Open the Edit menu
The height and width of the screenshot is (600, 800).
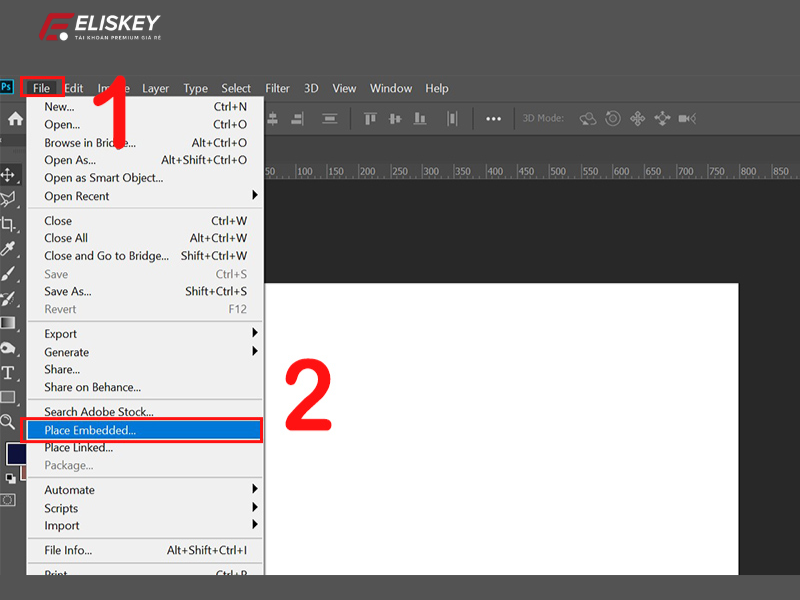[73, 88]
